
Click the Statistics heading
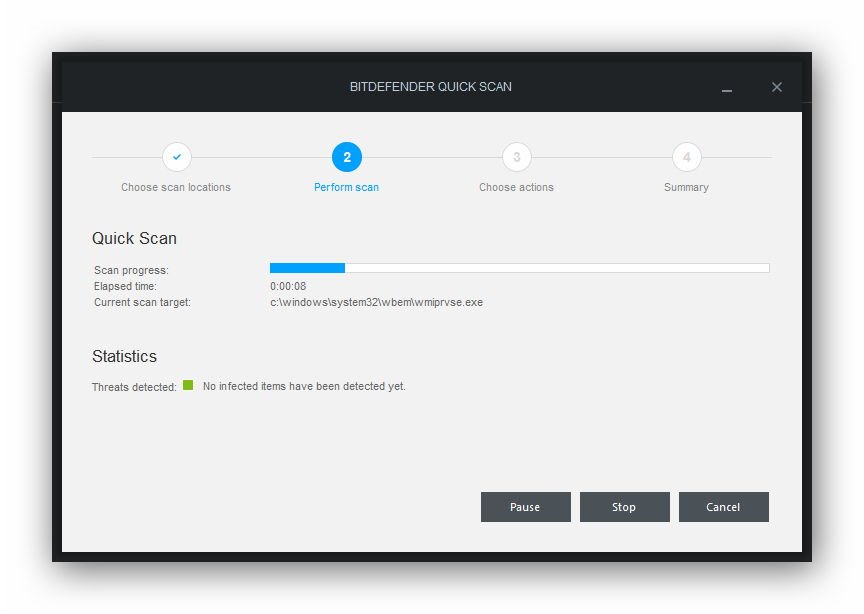125,357
